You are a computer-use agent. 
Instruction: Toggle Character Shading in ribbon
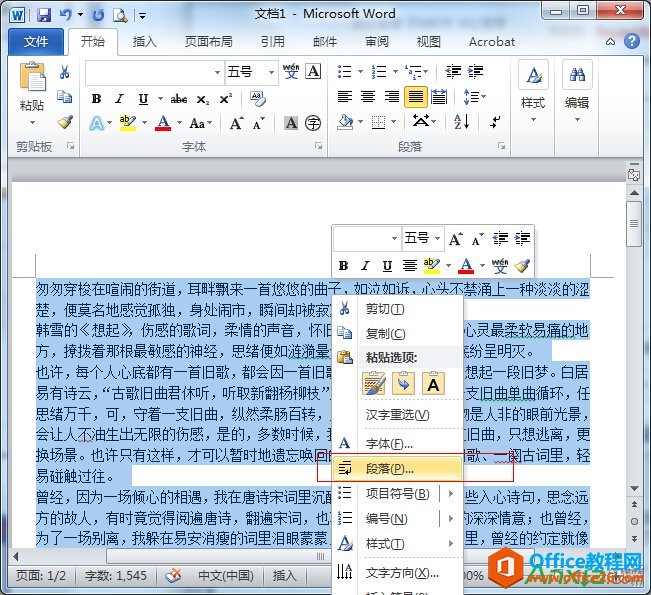coord(291,123)
